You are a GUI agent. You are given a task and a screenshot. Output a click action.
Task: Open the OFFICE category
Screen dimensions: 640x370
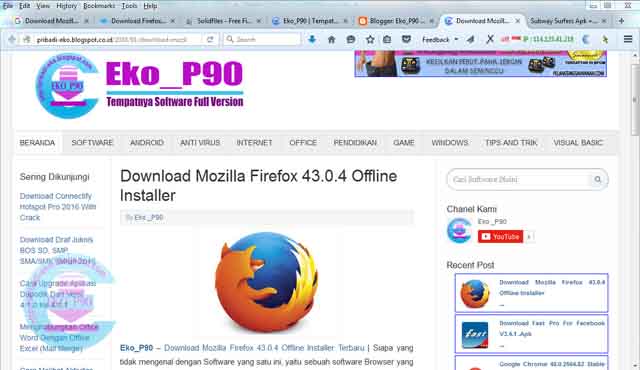pos(303,143)
